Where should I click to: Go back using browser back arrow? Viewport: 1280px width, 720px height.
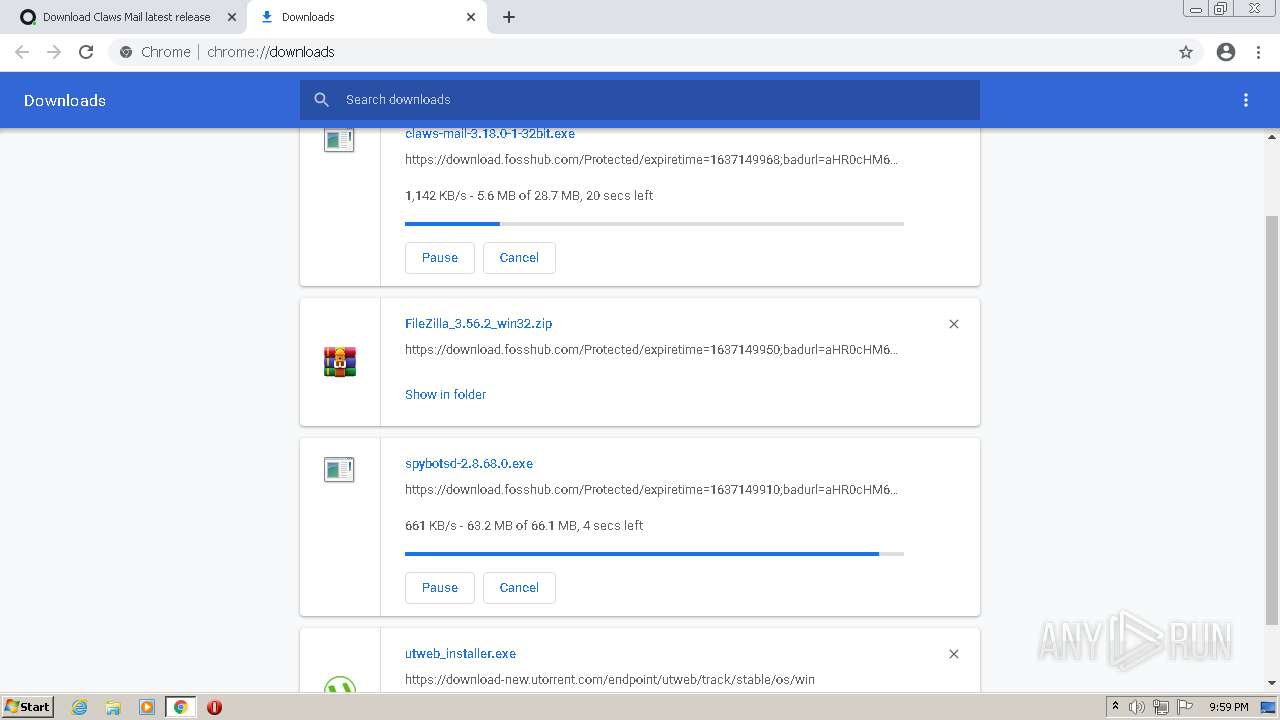pos(22,52)
